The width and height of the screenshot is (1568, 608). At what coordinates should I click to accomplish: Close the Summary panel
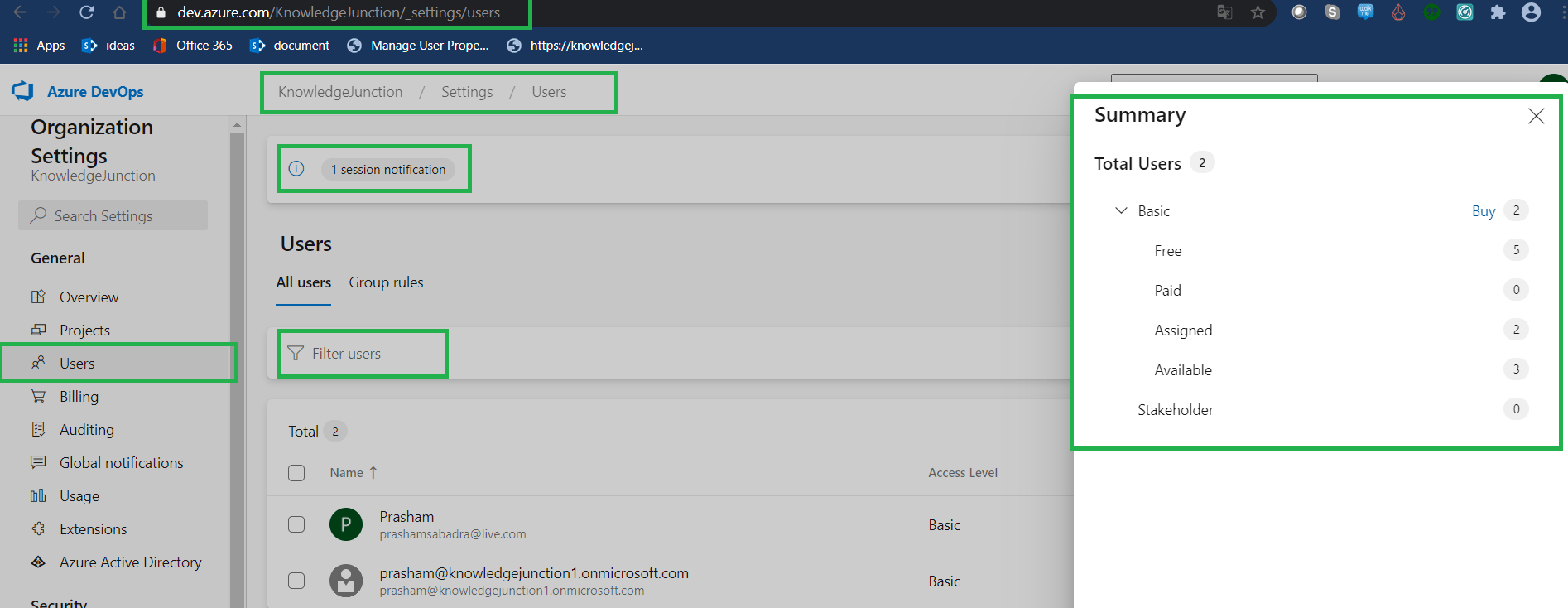pos(1537,116)
